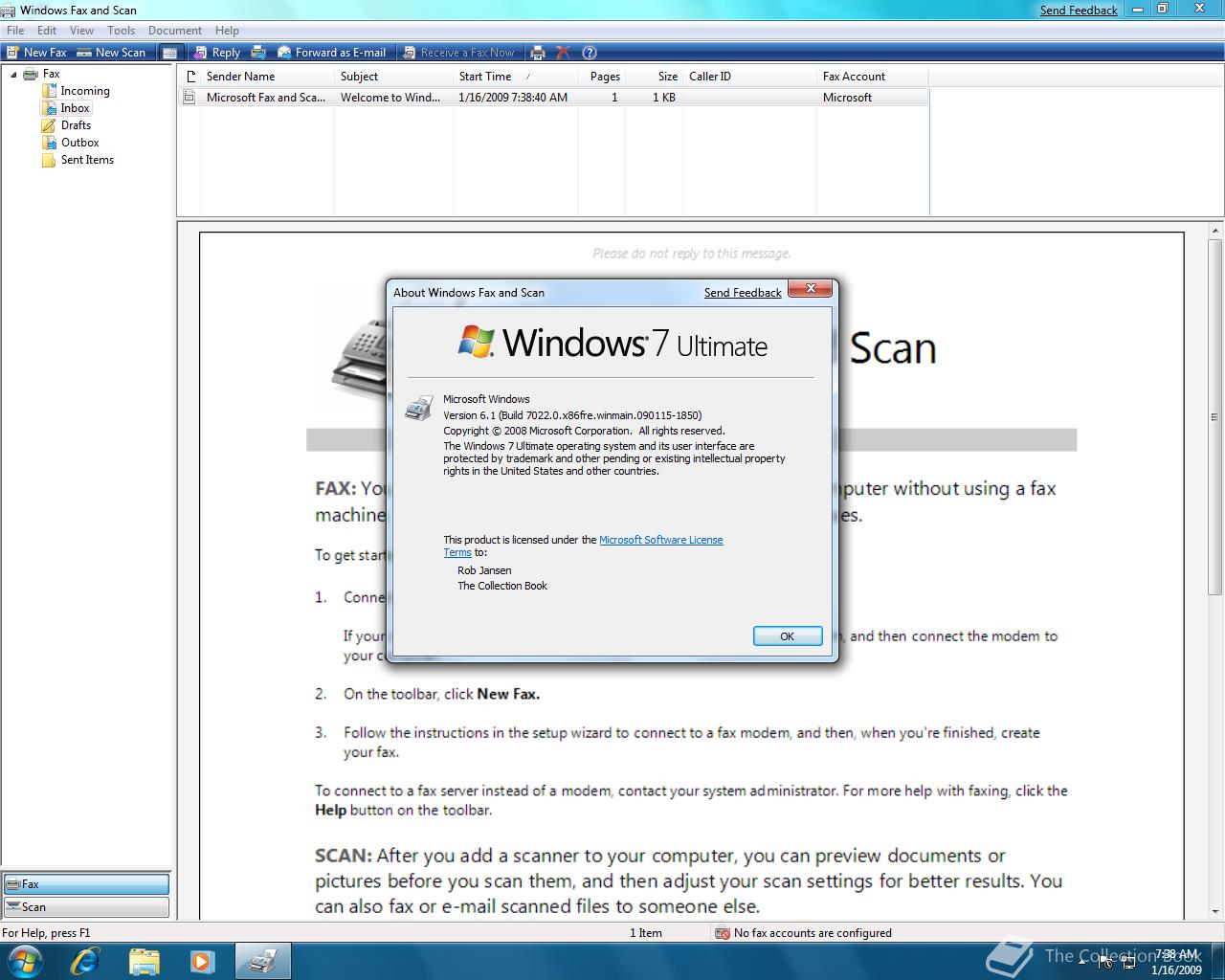Switch to the Fax view button
Image resolution: width=1225 pixels, height=980 pixels.
pos(86,884)
